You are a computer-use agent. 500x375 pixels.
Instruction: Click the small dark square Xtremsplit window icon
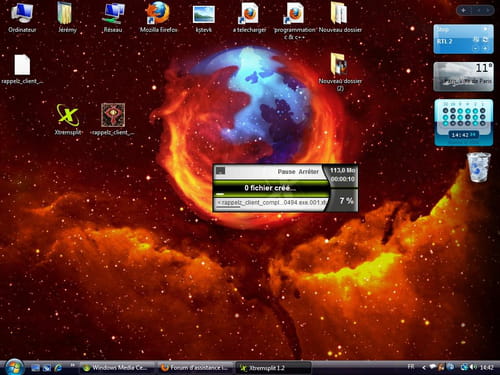click(220, 171)
